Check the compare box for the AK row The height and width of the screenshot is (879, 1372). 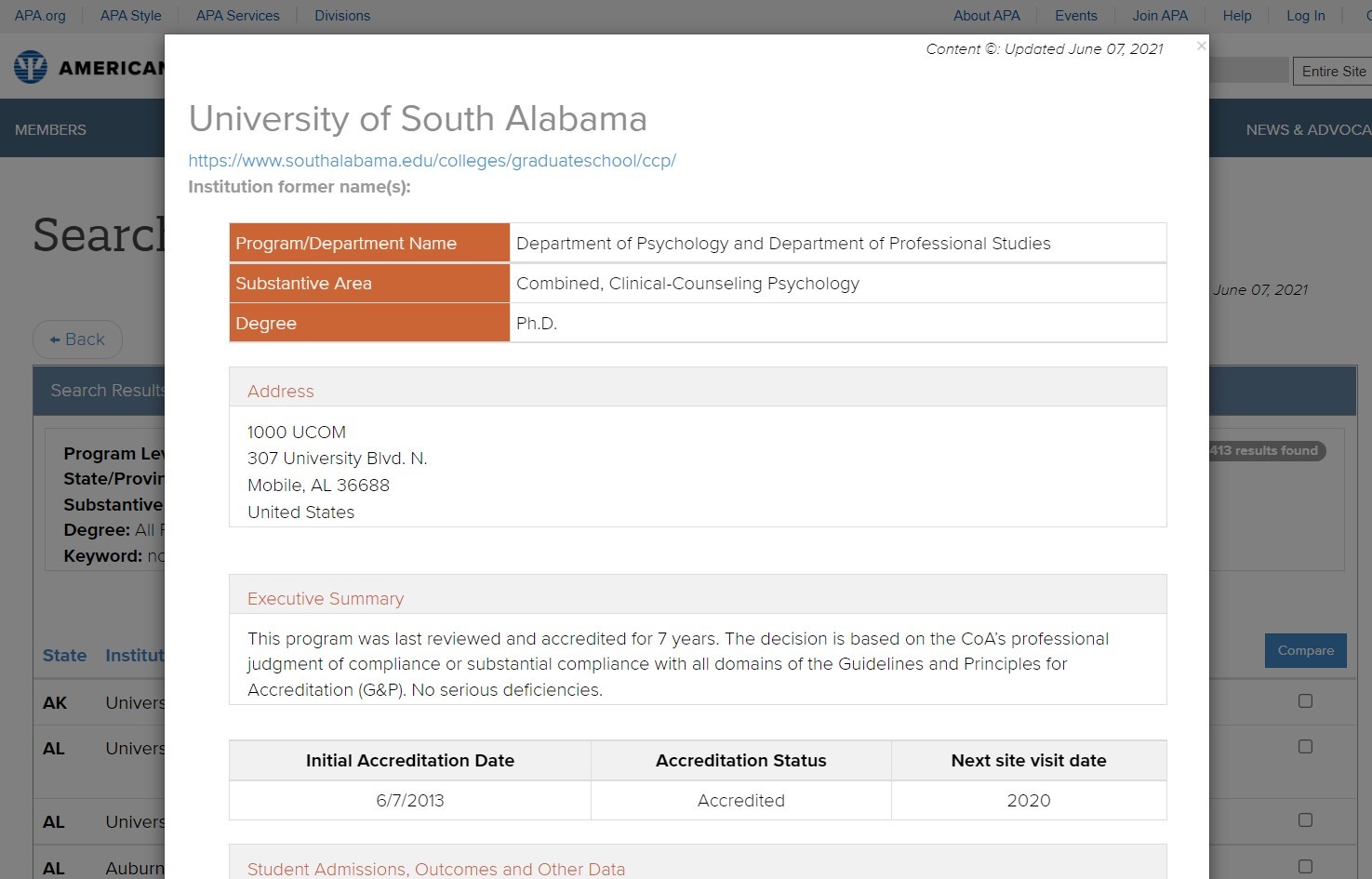tap(1305, 701)
